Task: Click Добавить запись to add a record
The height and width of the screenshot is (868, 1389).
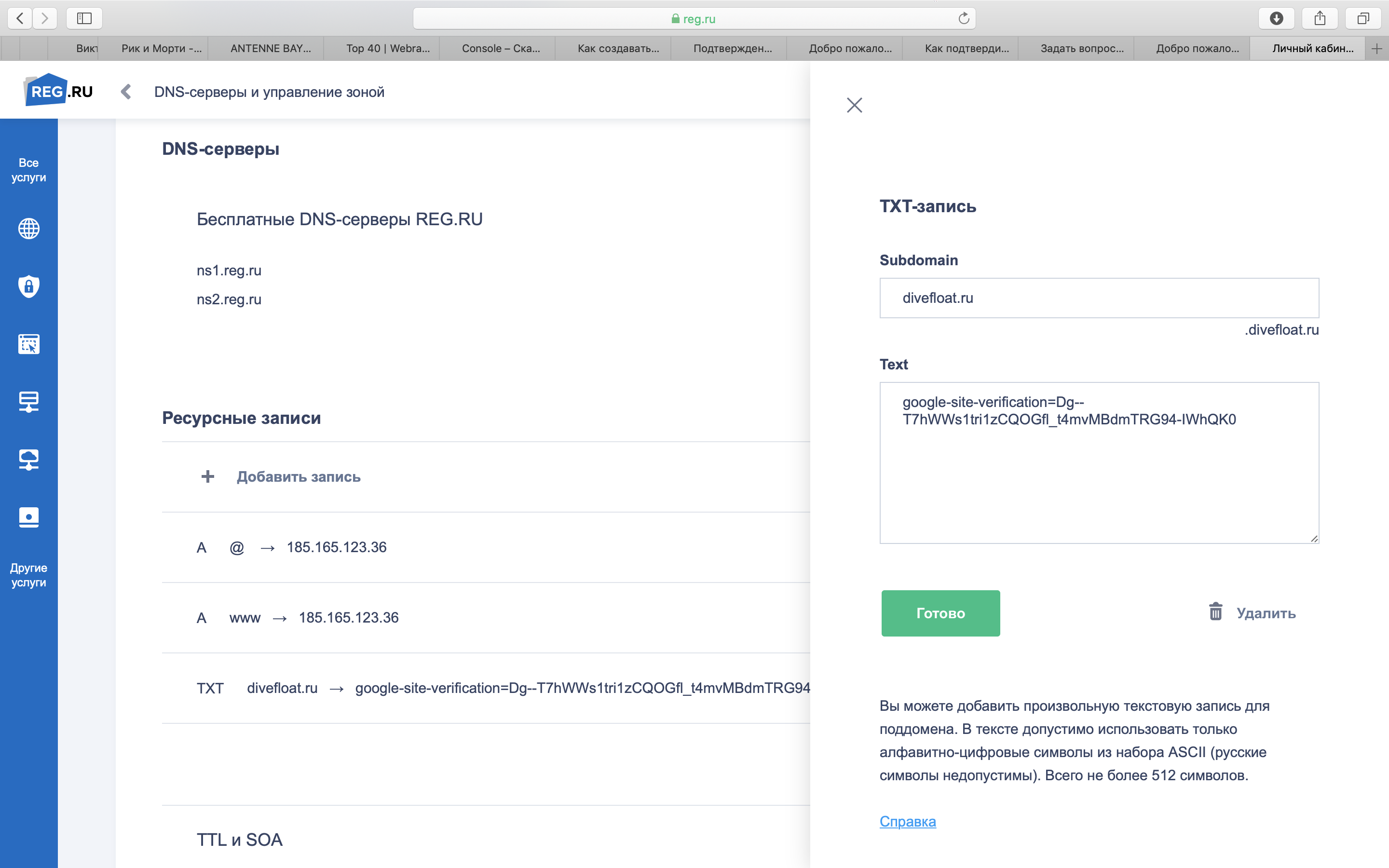Action: pos(298,476)
